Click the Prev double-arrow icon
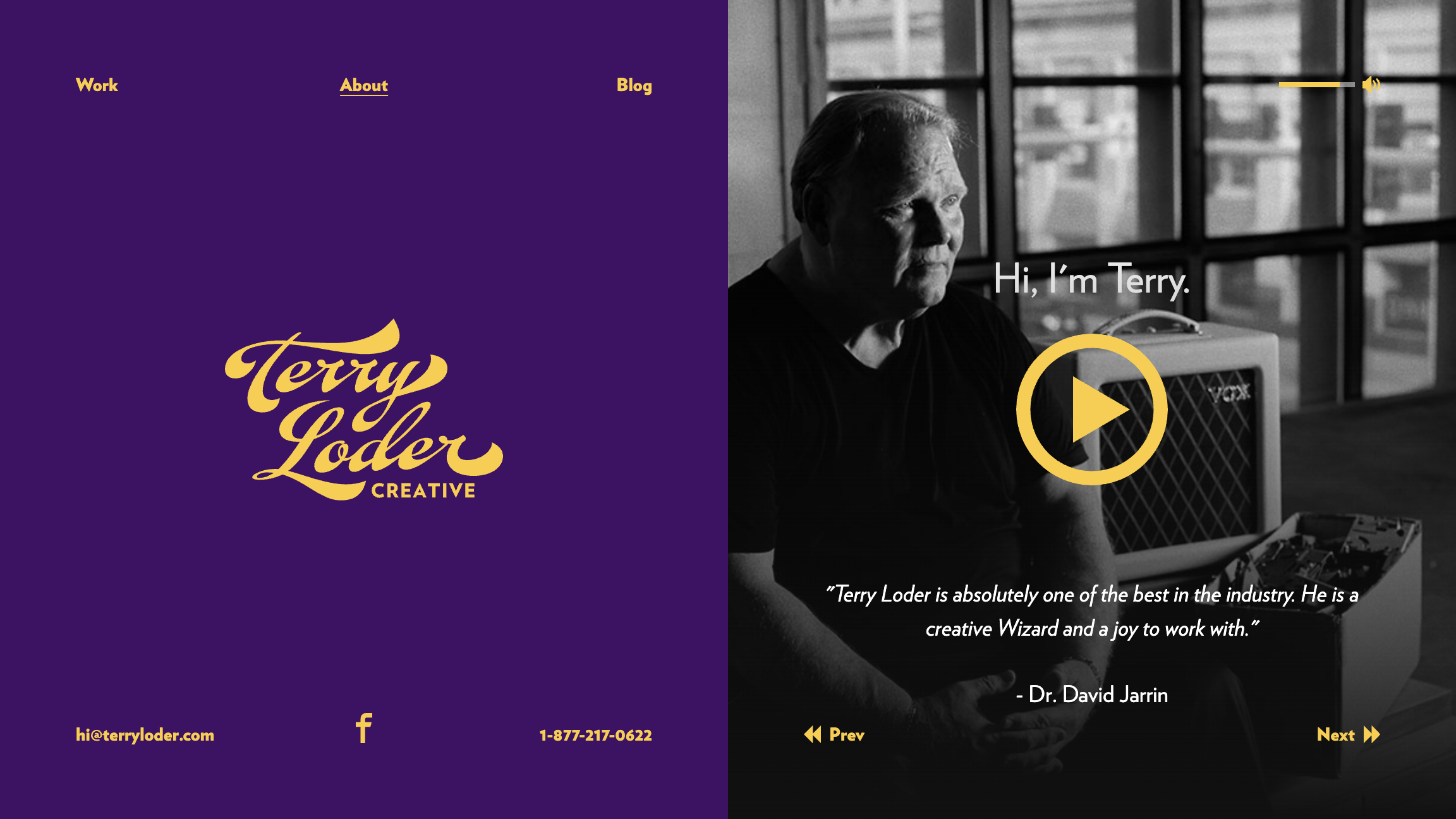Viewport: 1456px width, 819px height. (813, 734)
